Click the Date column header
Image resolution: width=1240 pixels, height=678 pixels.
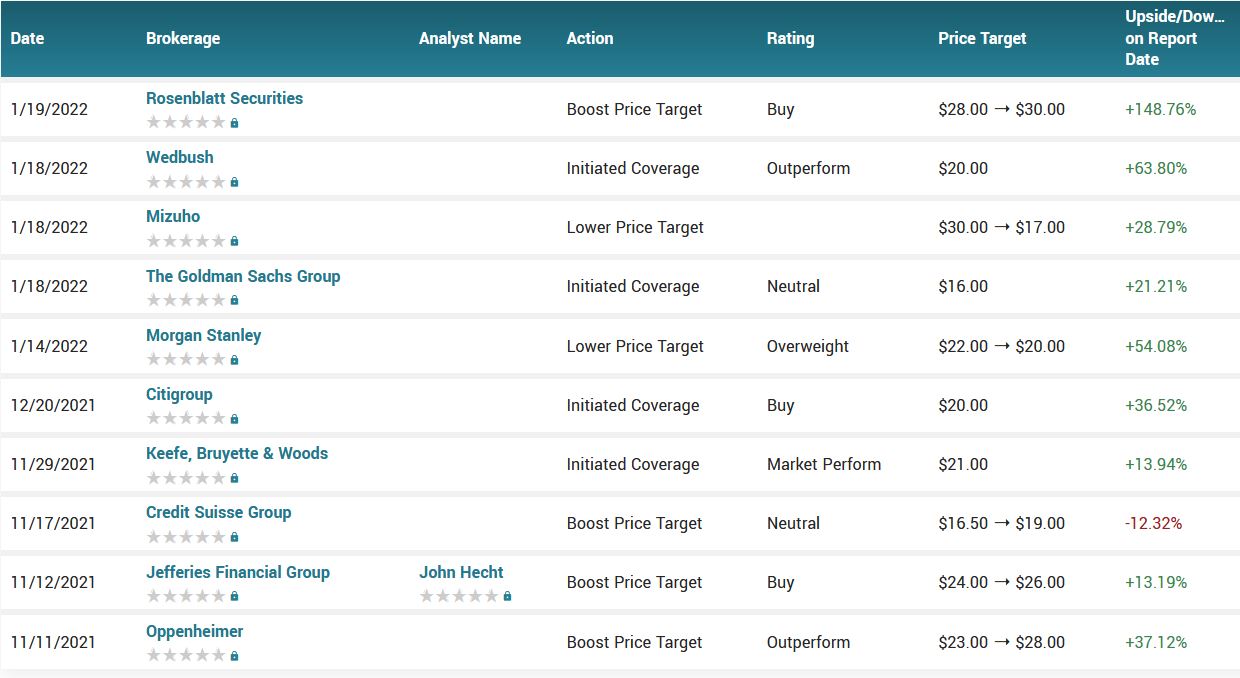[x=28, y=38]
